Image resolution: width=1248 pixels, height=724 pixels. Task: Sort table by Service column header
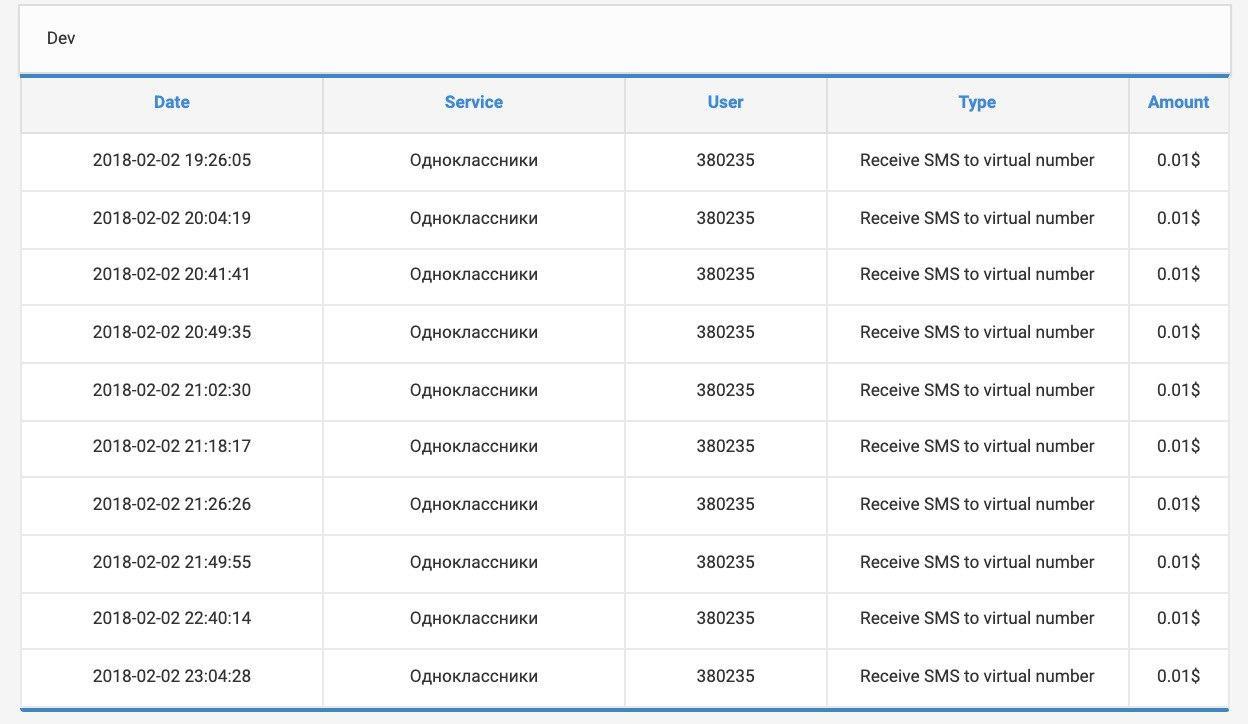[474, 102]
